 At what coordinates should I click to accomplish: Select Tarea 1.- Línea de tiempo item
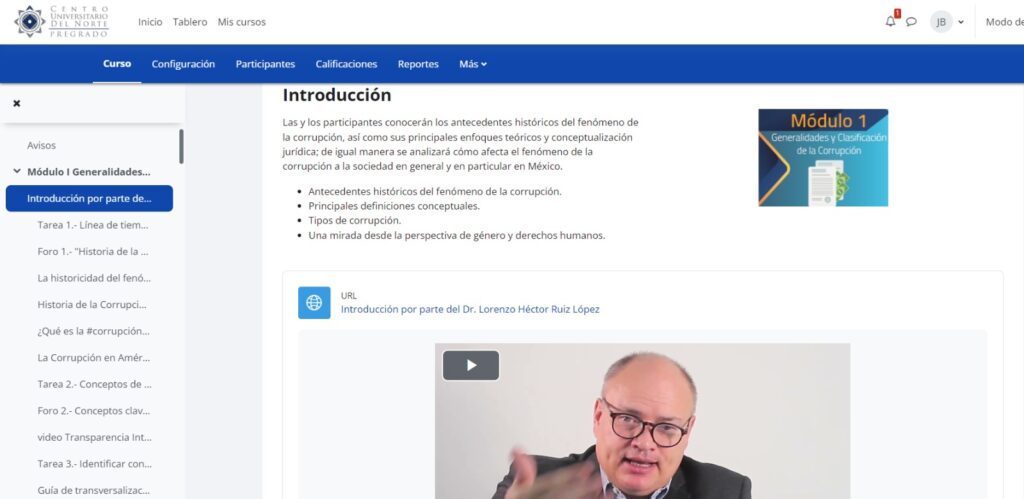(x=93, y=225)
